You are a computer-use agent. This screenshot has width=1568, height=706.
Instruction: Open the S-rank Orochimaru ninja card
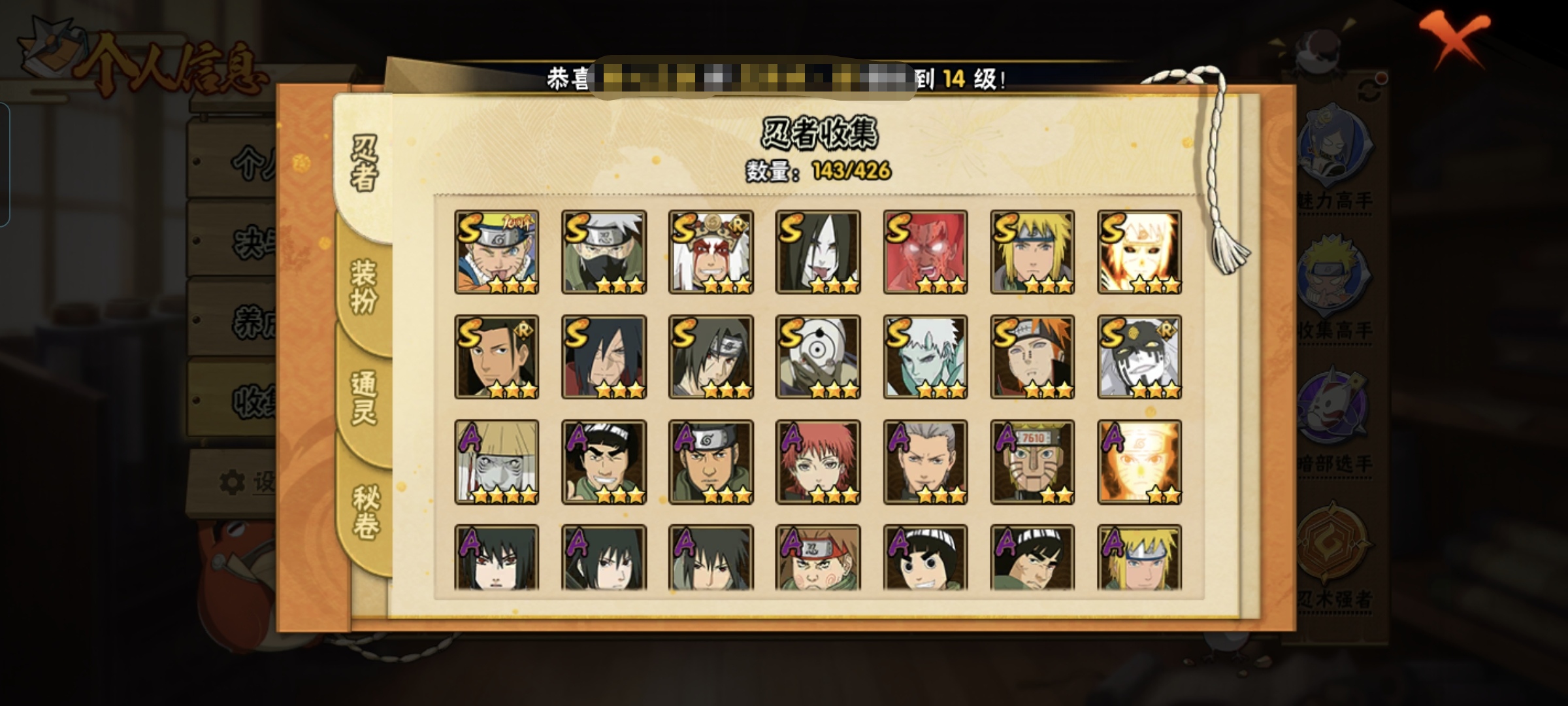818,252
